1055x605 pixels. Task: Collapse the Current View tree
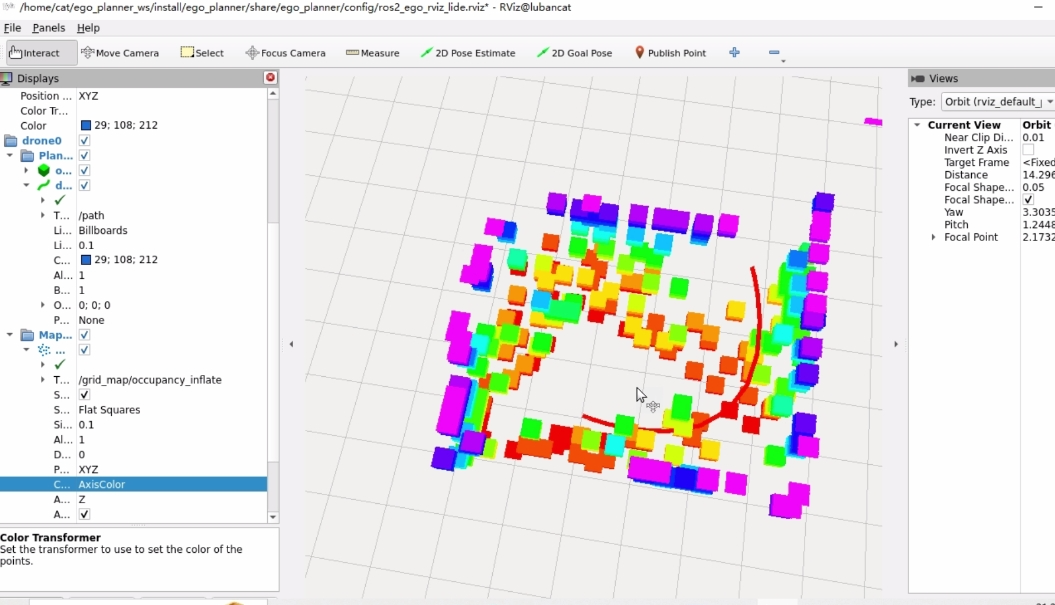(917, 125)
